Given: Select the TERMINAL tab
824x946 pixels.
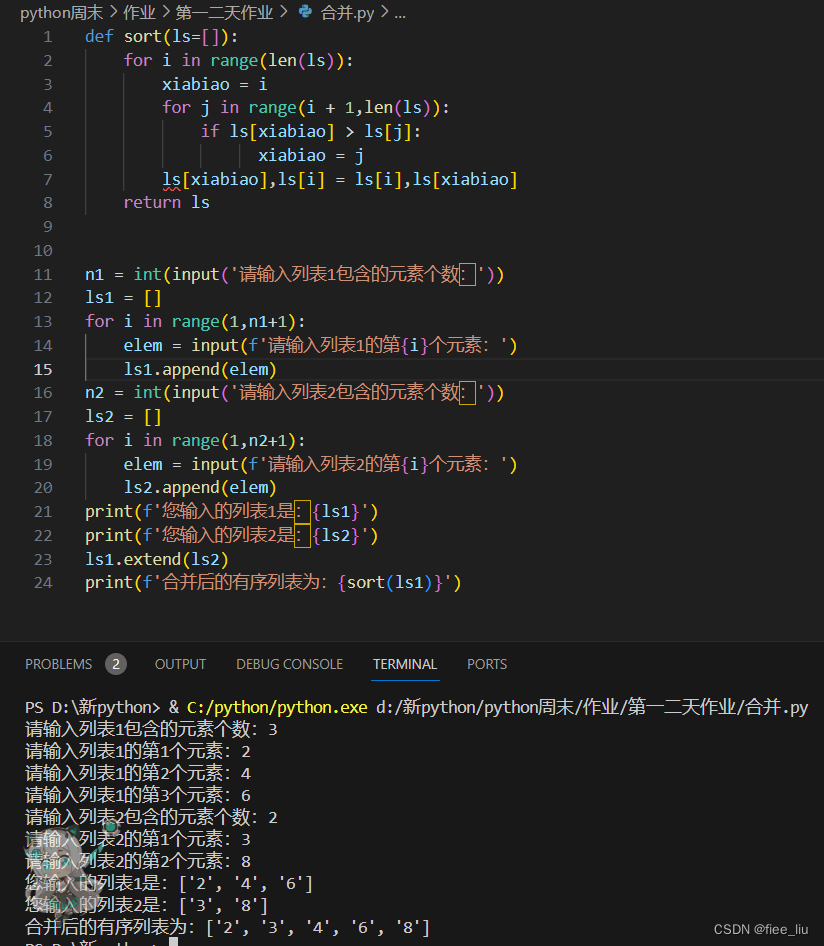Looking at the screenshot, I should coord(405,664).
